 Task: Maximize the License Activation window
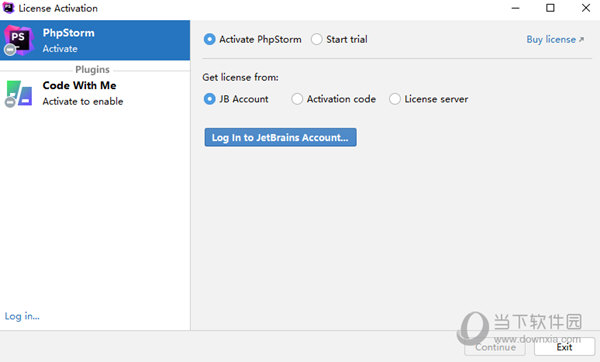pos(550,8)
